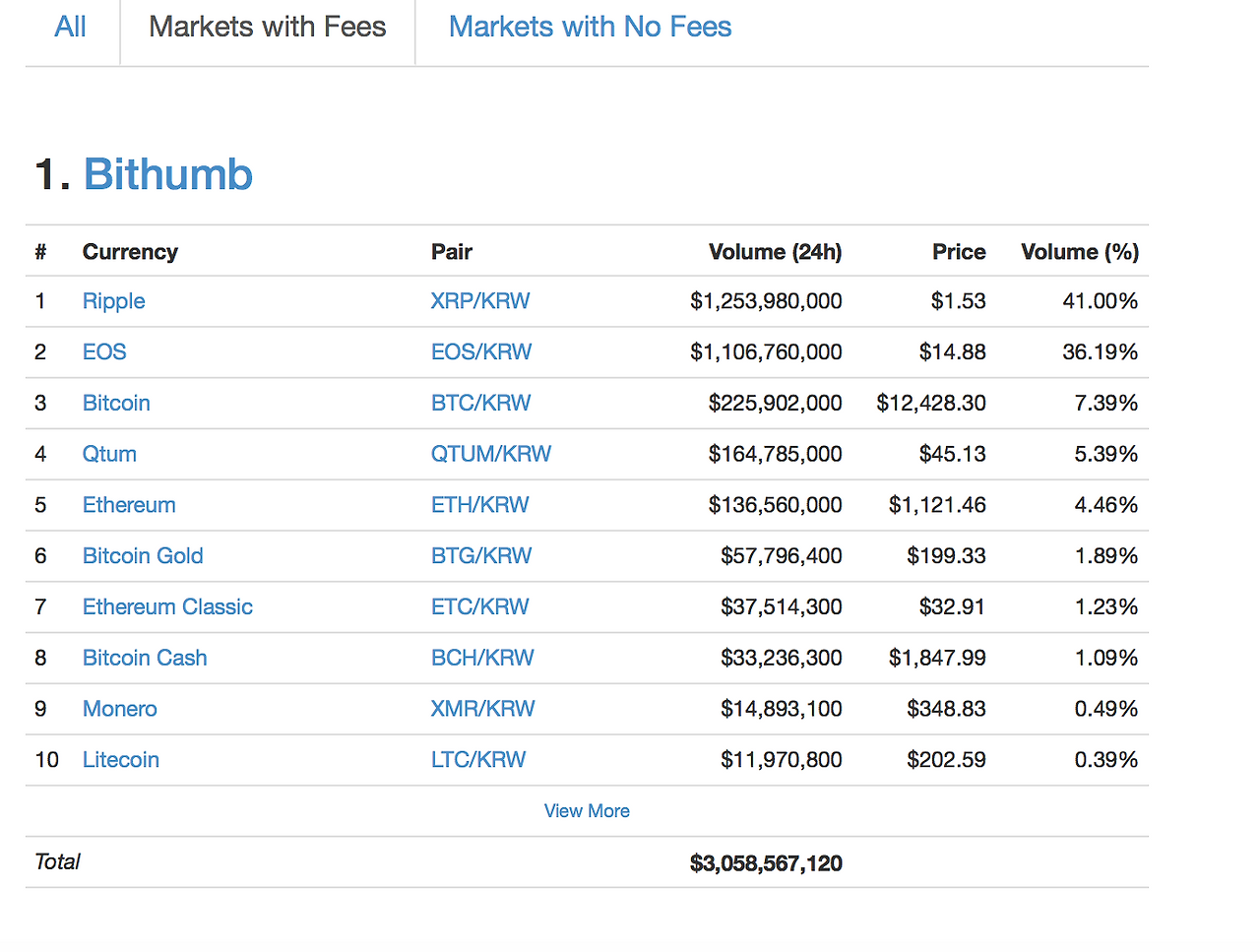Click the $1.53 Ripple price
This screenshot has height=952, width=1260.
click(959, 301)
